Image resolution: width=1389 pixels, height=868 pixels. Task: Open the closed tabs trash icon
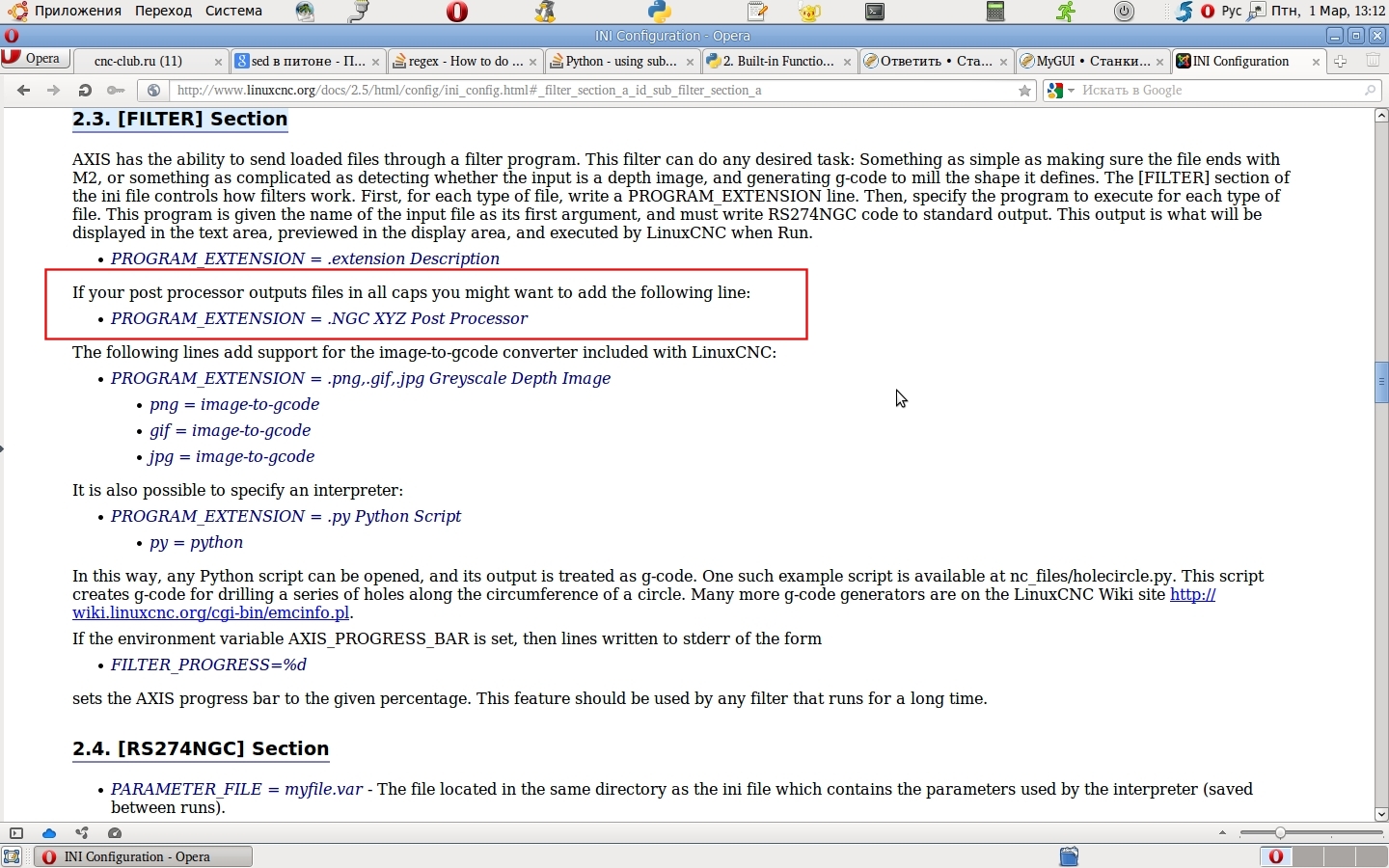pos(1373,62)
